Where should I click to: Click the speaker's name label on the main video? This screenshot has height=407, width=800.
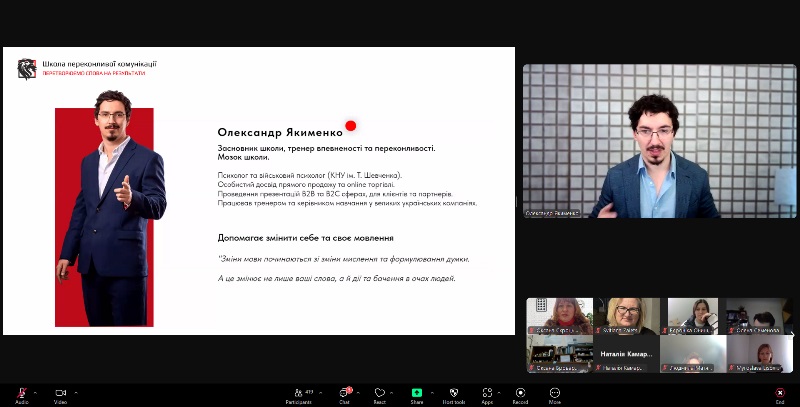click(552, 213)
